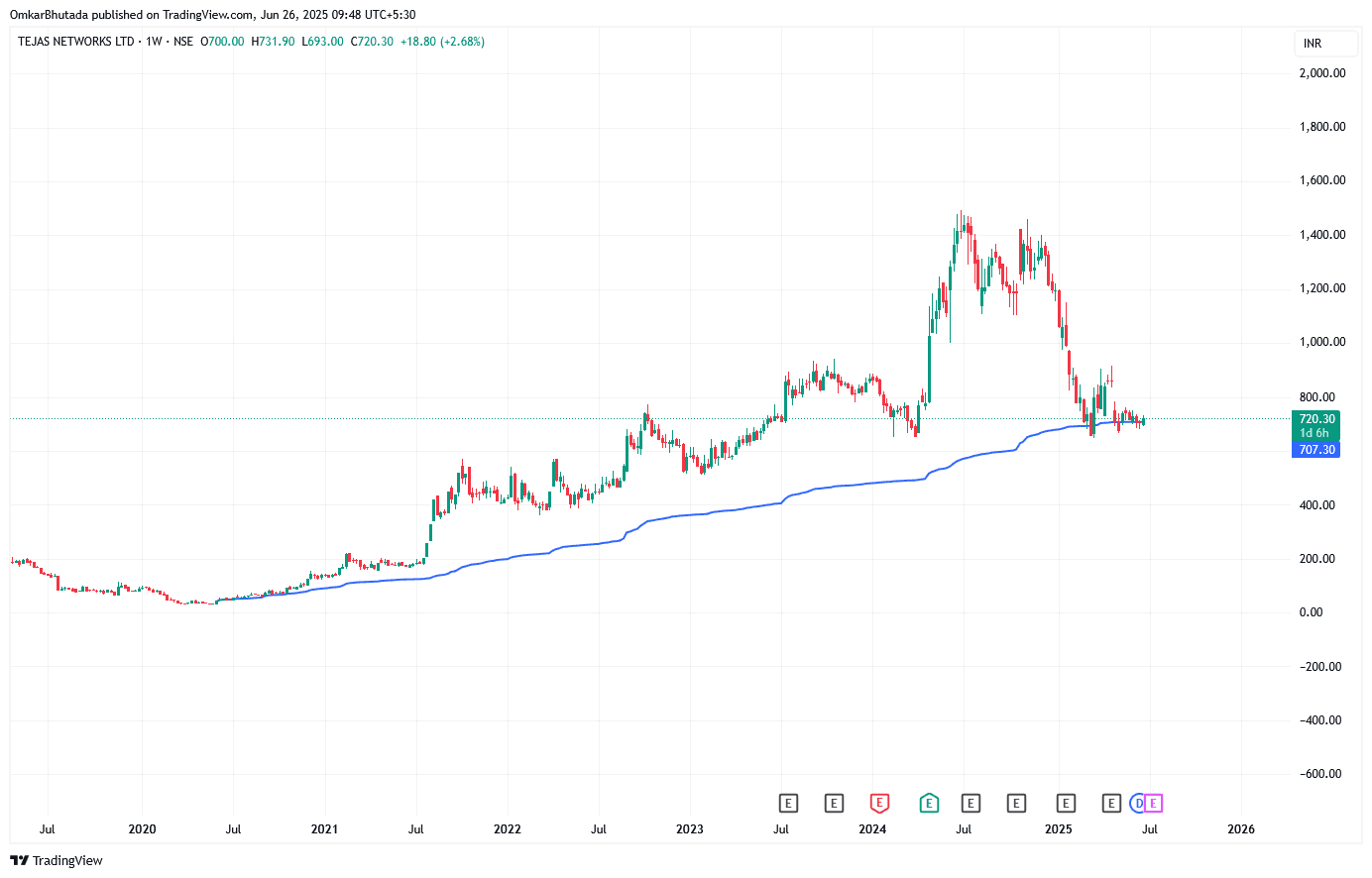The image size is (1372, 878).
Task: Click the 2021 time axis label
Action: pos(324,829)
